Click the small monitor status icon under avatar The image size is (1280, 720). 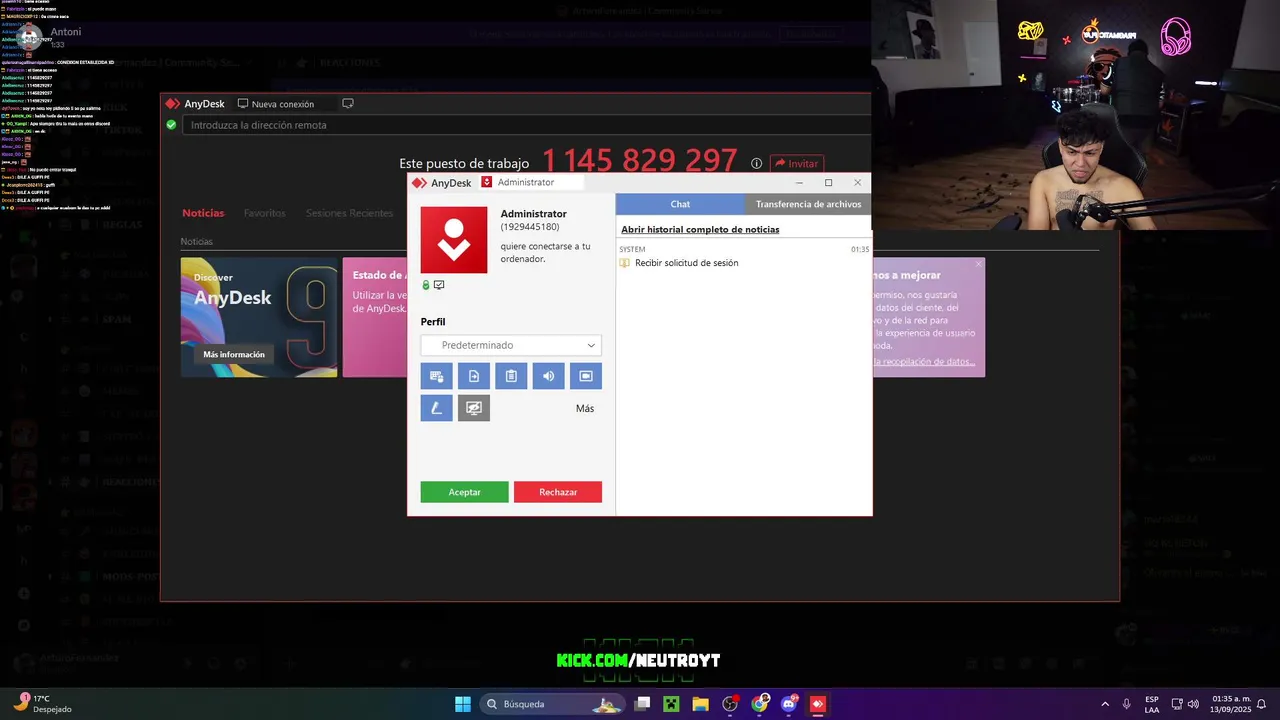pyautogui.click(x=439, y=285)
